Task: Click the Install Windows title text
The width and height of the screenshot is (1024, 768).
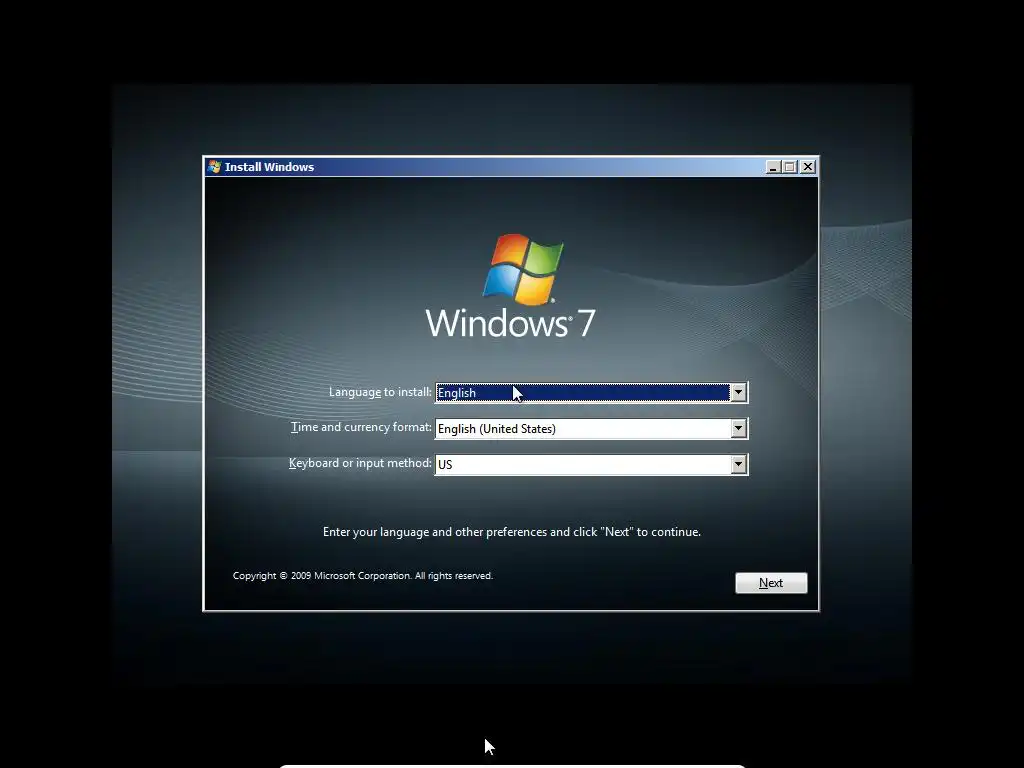Action: [269, 167]
